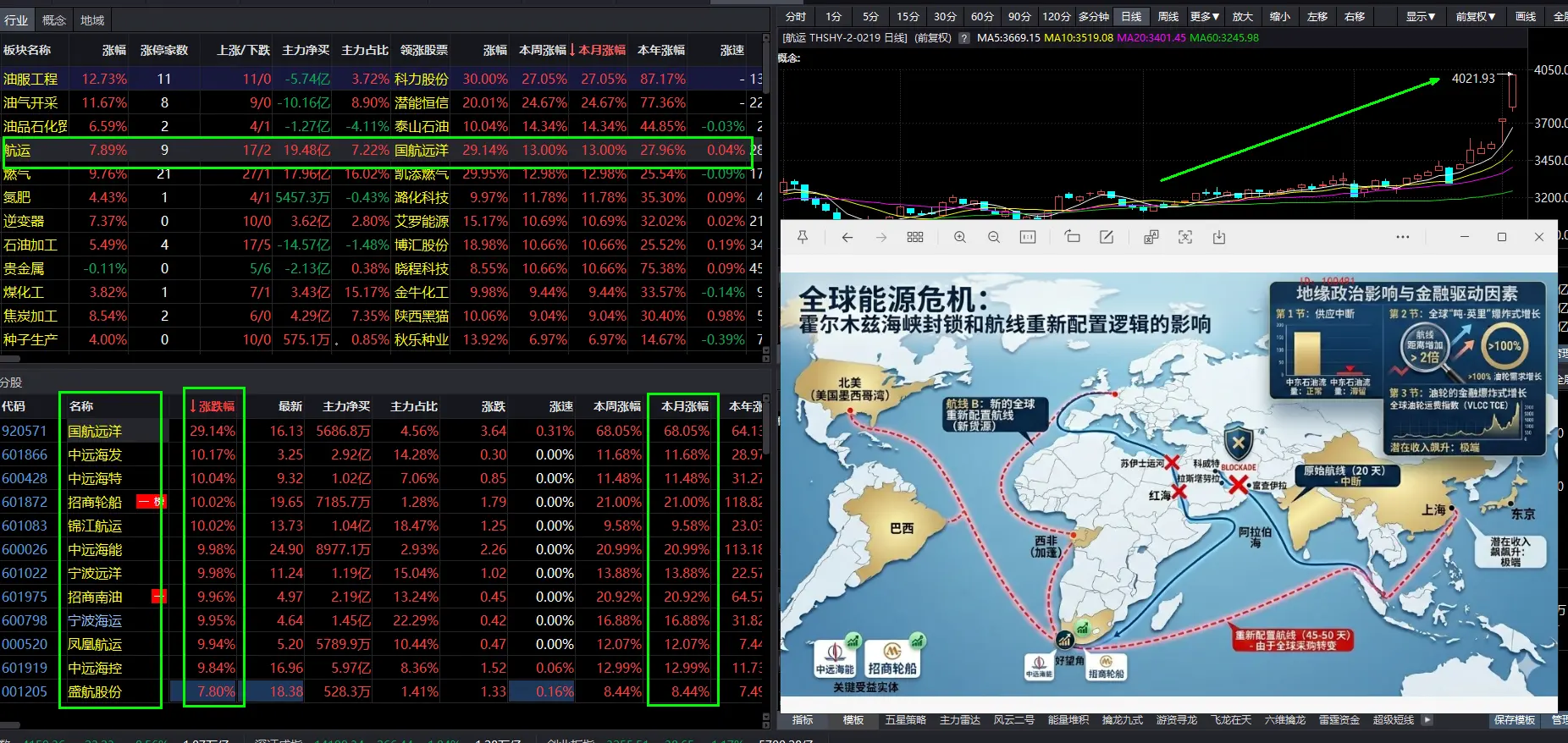Apply the 风云二号 indicator template
The height and width of the screenshot is (743, 1568).
[x=1014, y=720]
